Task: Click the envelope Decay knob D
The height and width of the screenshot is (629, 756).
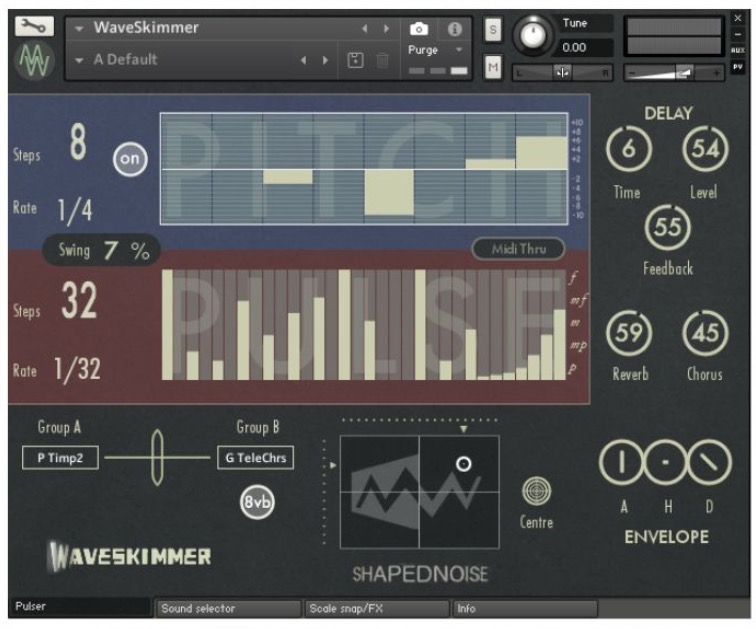Action: (709, 462)
